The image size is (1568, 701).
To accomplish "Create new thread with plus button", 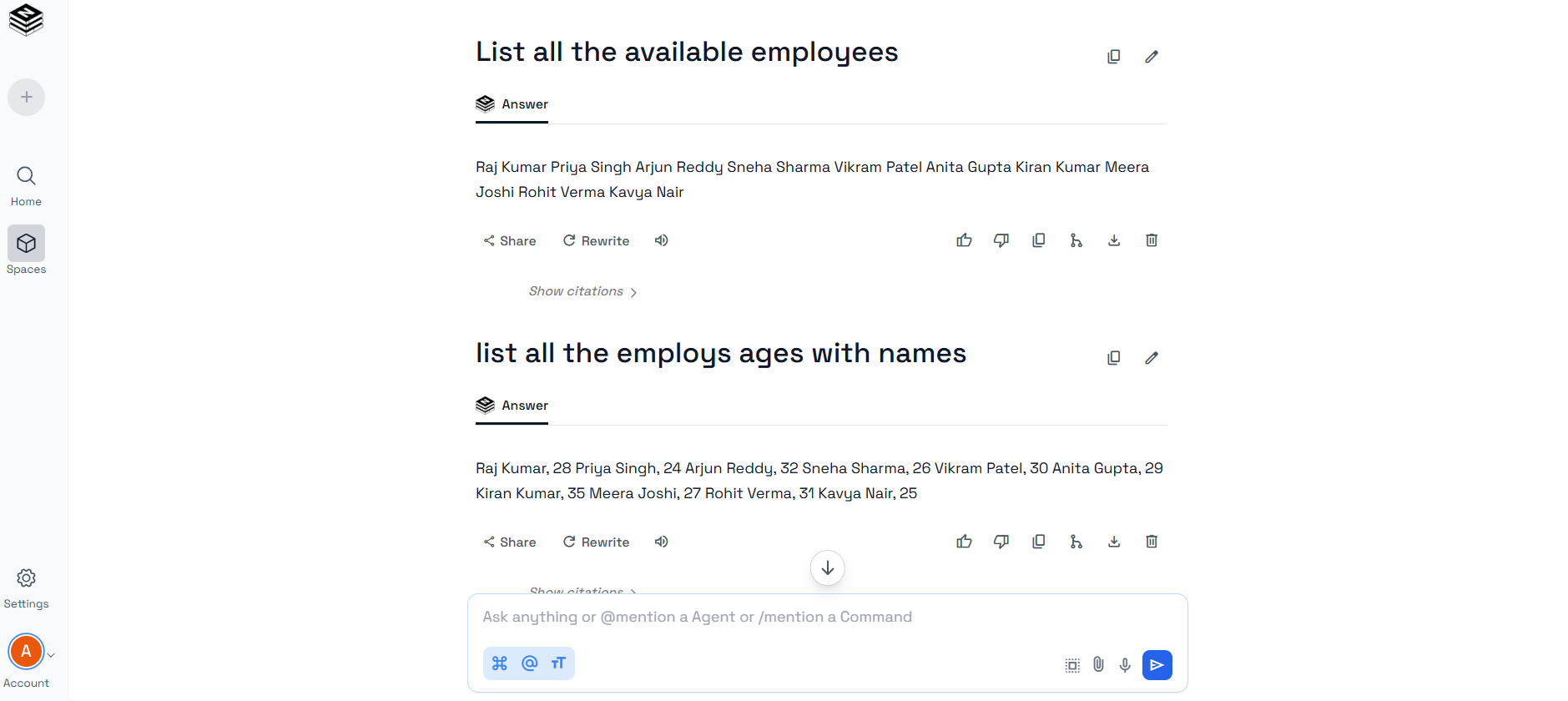I will (x=27, y=98).
